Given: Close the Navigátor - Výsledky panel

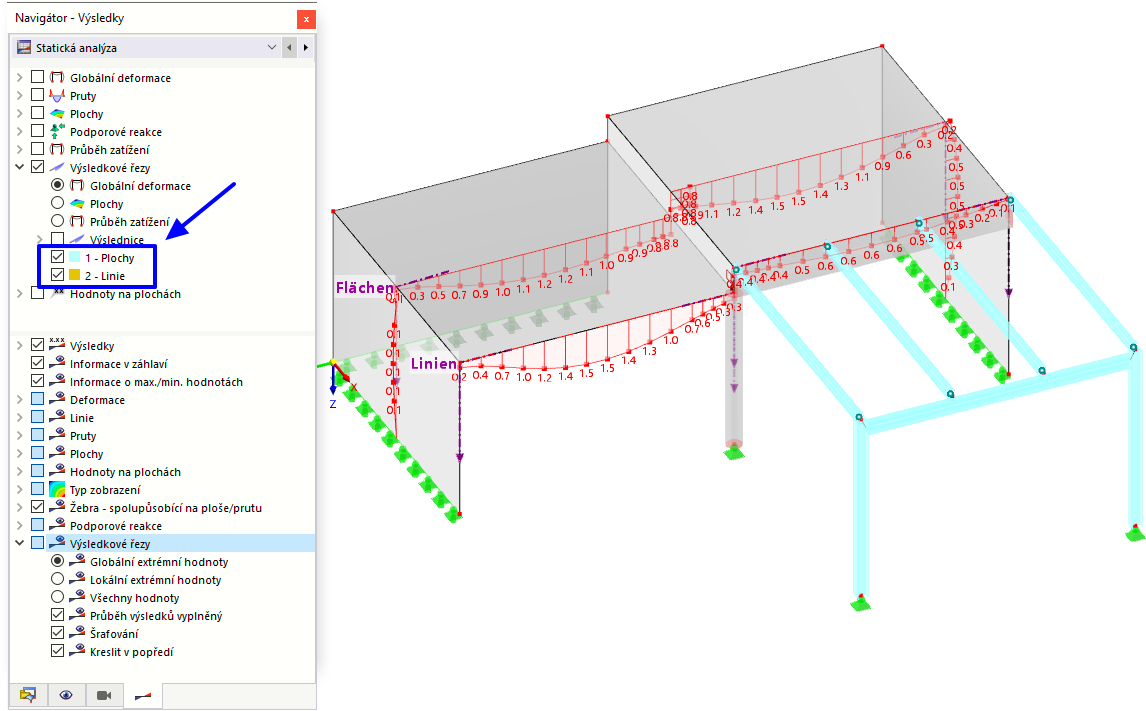Looking at the screenshot, I should [x=306, y=20].
